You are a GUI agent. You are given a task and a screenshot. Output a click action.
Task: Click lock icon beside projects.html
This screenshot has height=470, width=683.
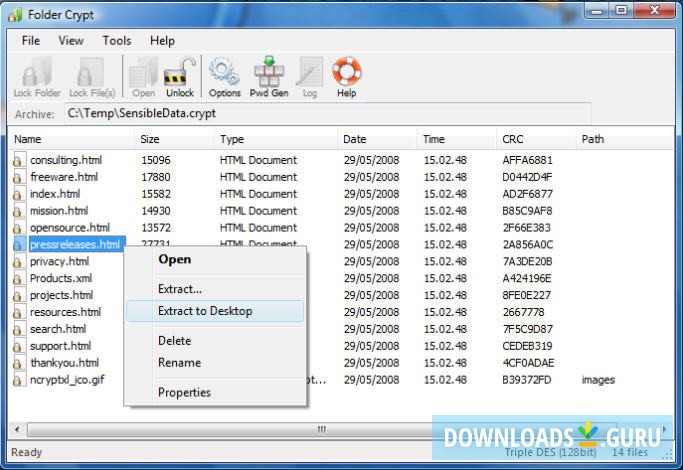(18, 295)
